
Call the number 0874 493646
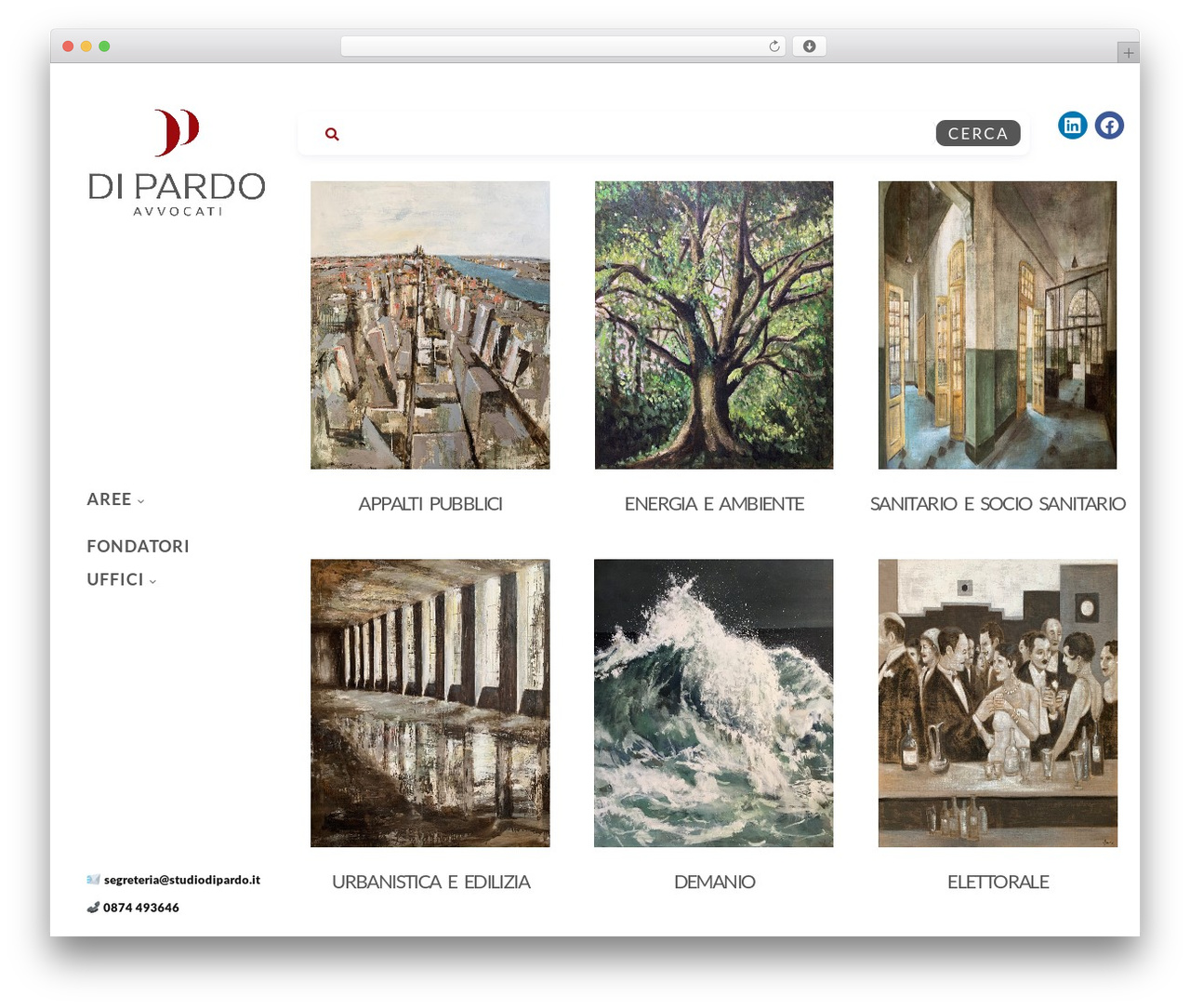click(141, 908)
